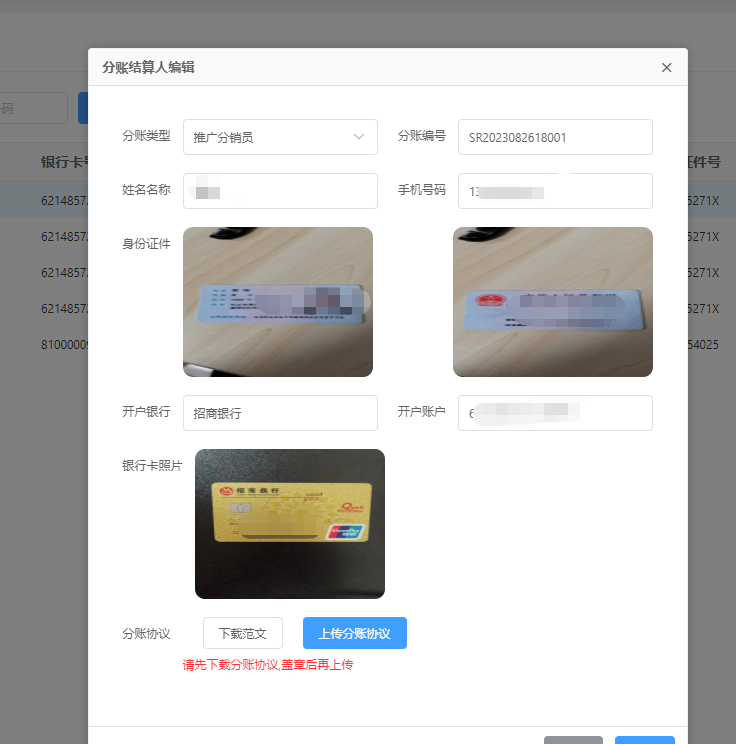The height and width of the screenshot is (744, 736).
Task: Click the 银行卡号 column header behind dialog
Action: (65, 162)
